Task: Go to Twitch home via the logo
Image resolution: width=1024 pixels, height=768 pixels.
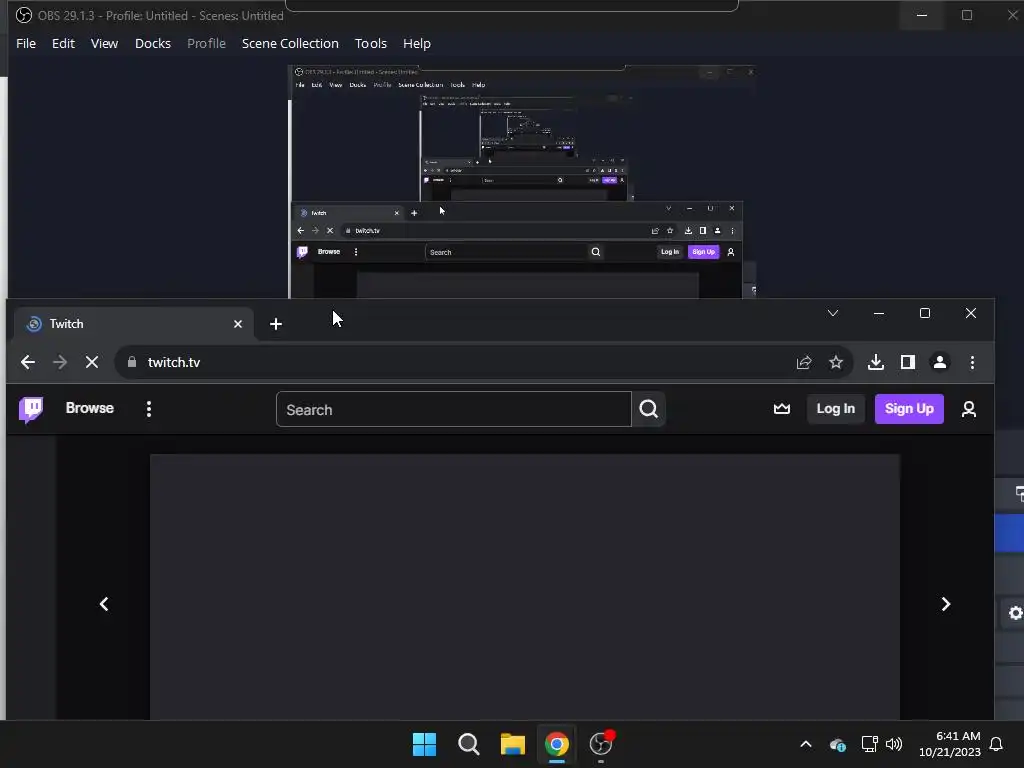Action: (x=31, y=409)
